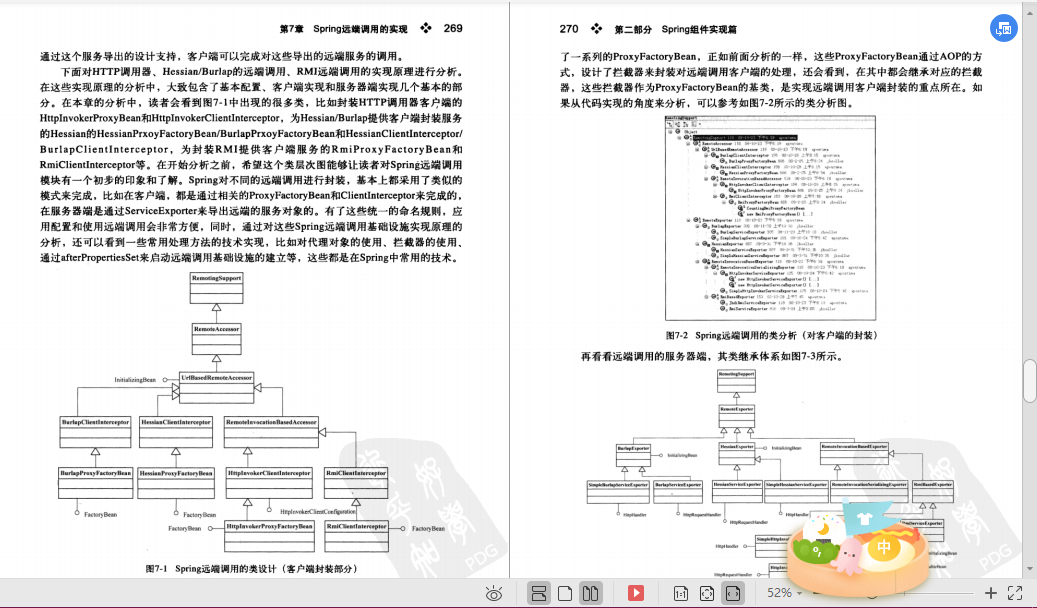This screenshot has height=608, width=1037.
Task: Click figure caption '图7-1 Spring远端调用的类设计'
Action: (251, 568)
